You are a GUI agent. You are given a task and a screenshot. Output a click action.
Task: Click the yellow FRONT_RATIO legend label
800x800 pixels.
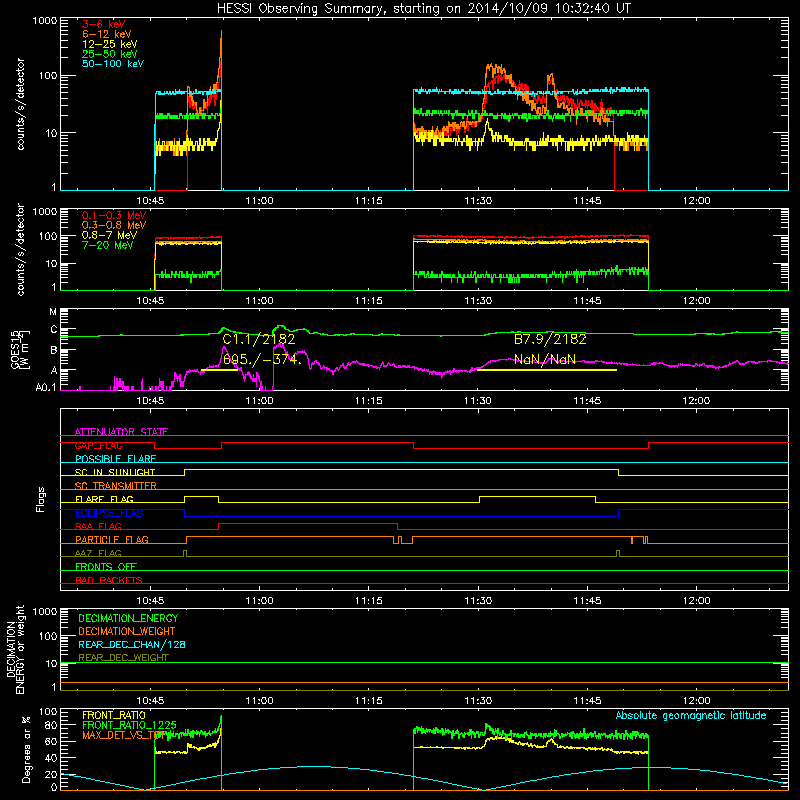114,715
